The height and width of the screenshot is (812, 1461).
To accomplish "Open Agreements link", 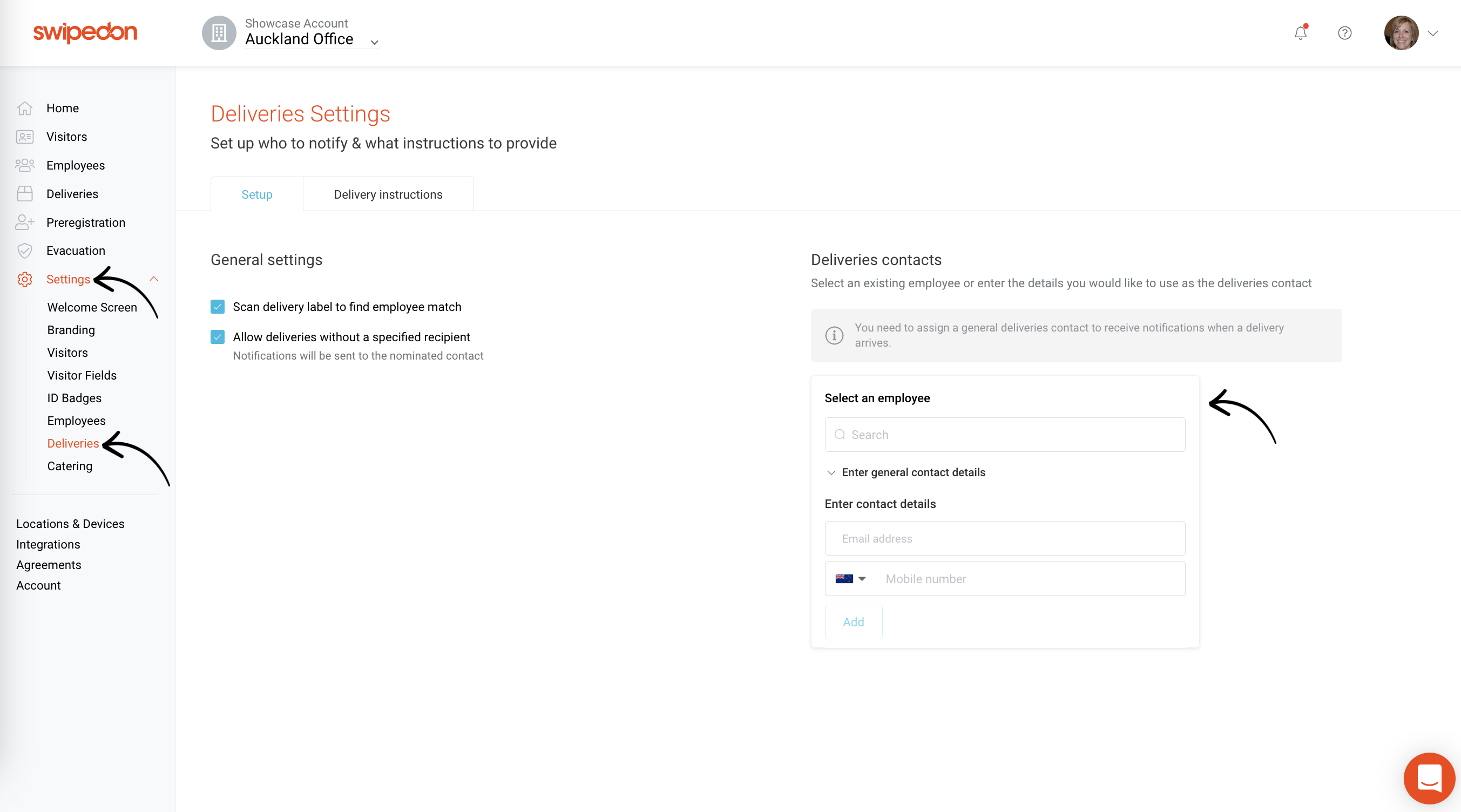I will 49,565.
